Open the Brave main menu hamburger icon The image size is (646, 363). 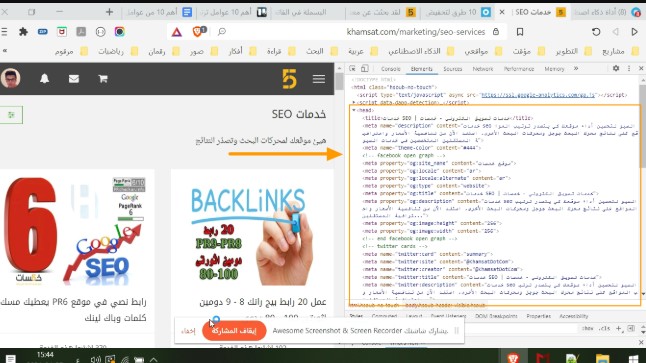pos(4,32)
